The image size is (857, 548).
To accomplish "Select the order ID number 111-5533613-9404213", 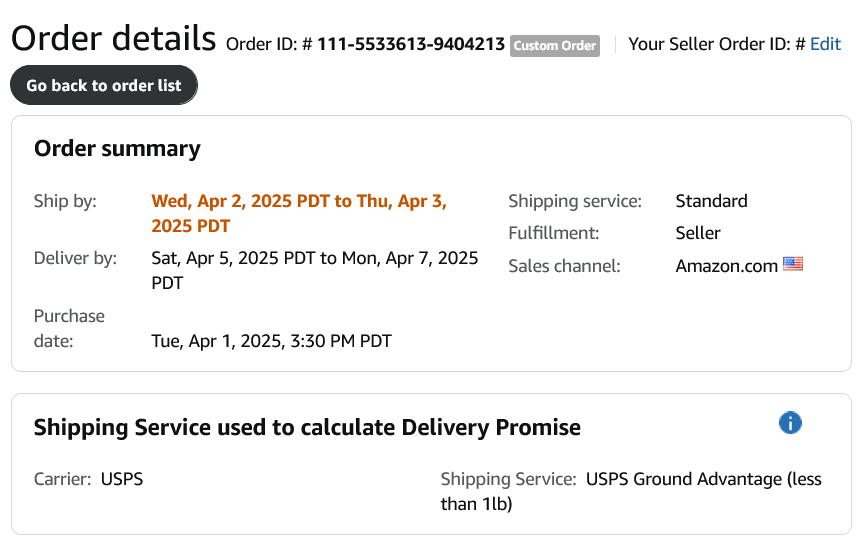I will tap(411, 44).
